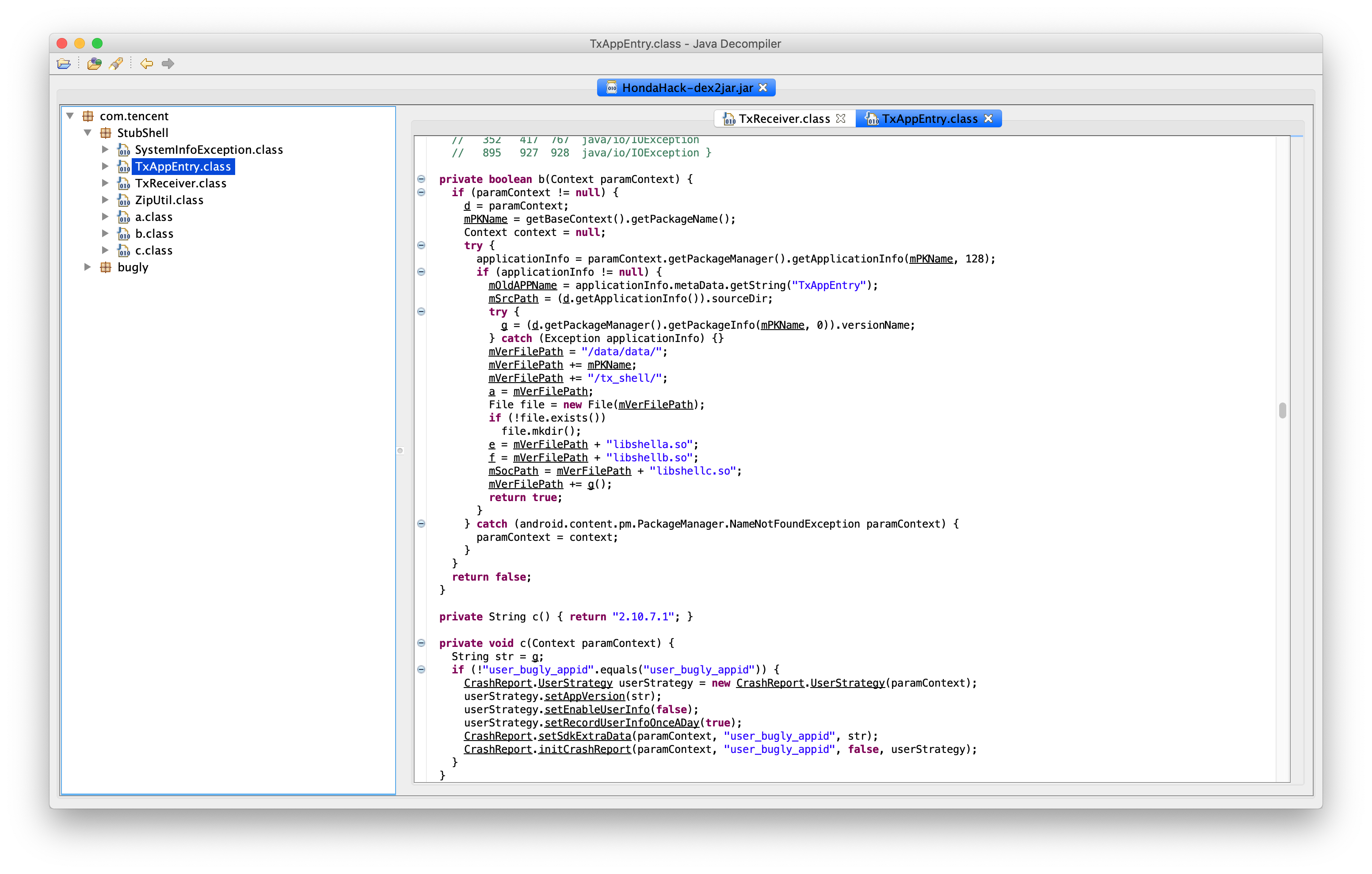
Task: Follow the mOldAPPName field link
Action: click(522, 285)
